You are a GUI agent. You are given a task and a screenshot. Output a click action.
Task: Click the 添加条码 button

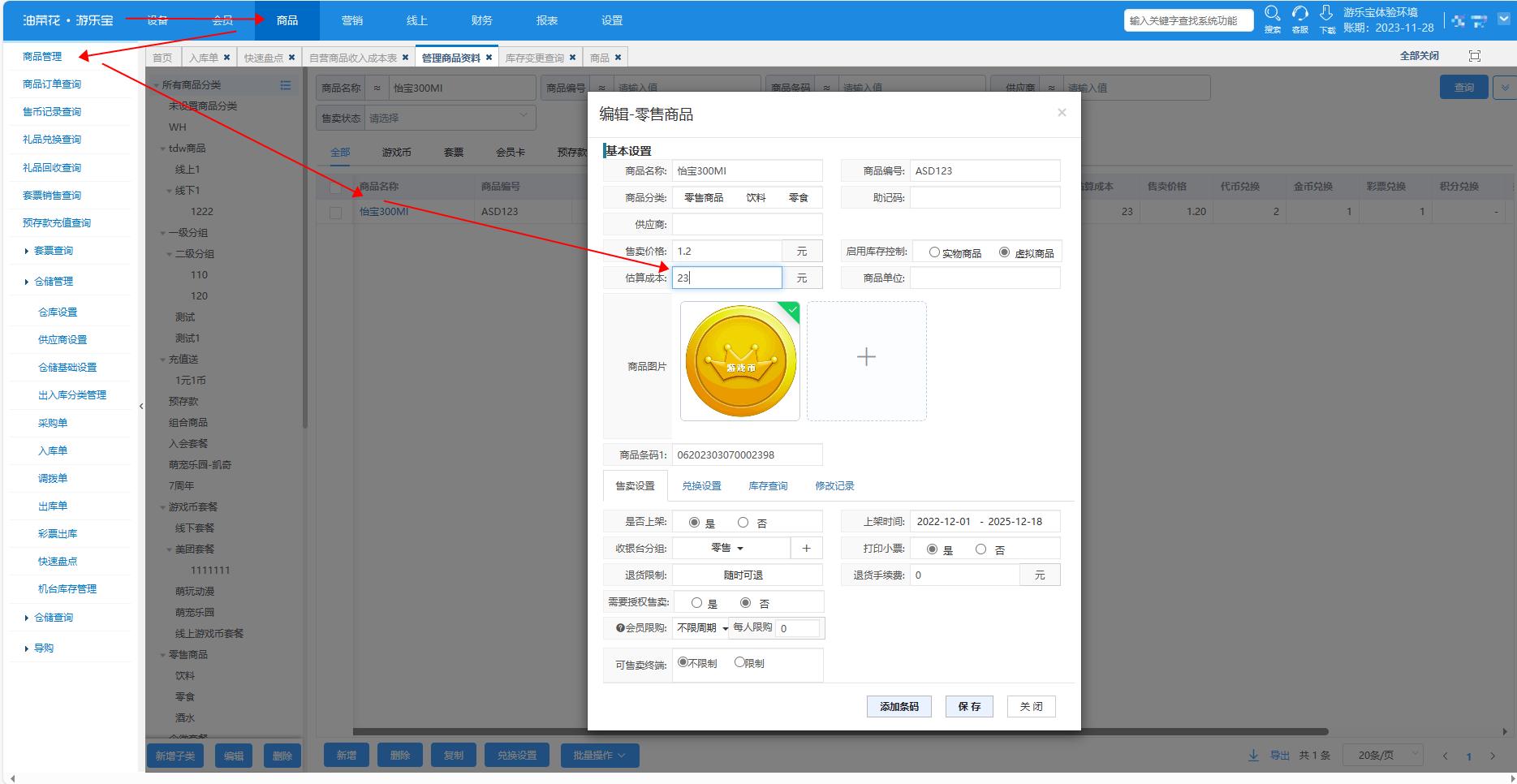pos(899,707)
